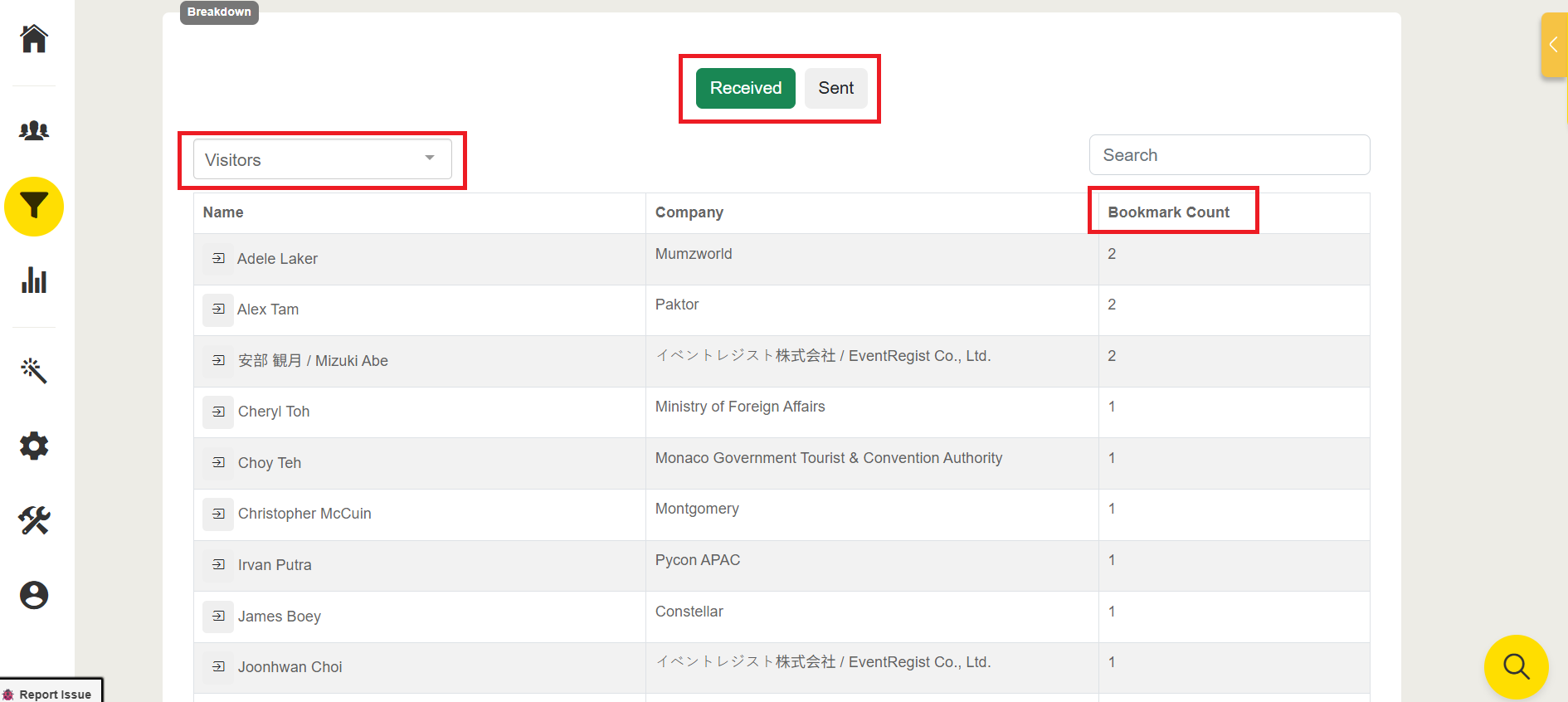The image size is (1568, 702).
Task: Click the name Christopher McCuin
Action: point(304,514)
